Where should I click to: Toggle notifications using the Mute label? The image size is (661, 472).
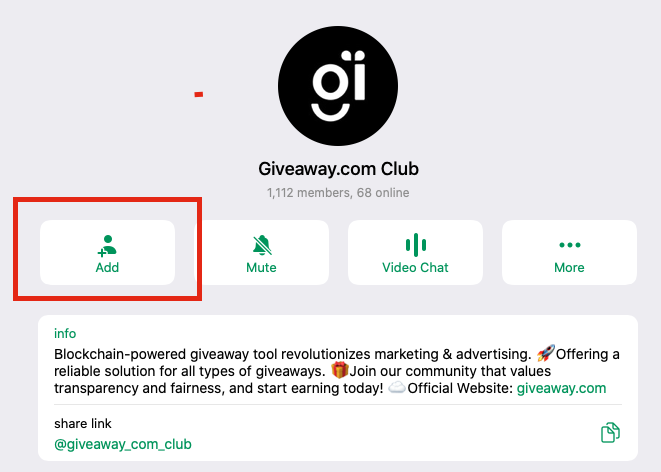261,268
